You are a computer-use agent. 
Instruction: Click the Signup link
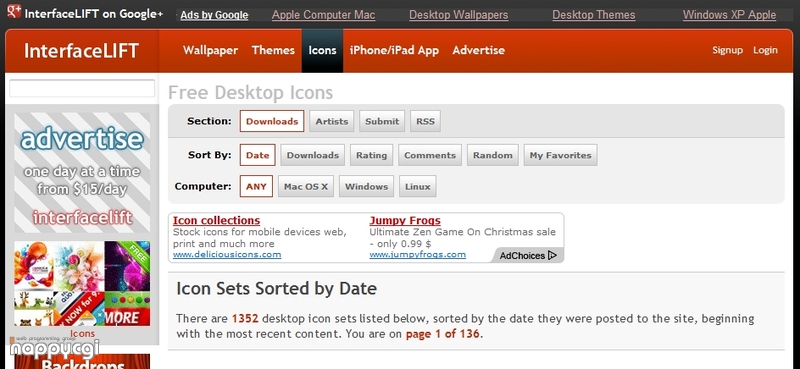(728, 50)
